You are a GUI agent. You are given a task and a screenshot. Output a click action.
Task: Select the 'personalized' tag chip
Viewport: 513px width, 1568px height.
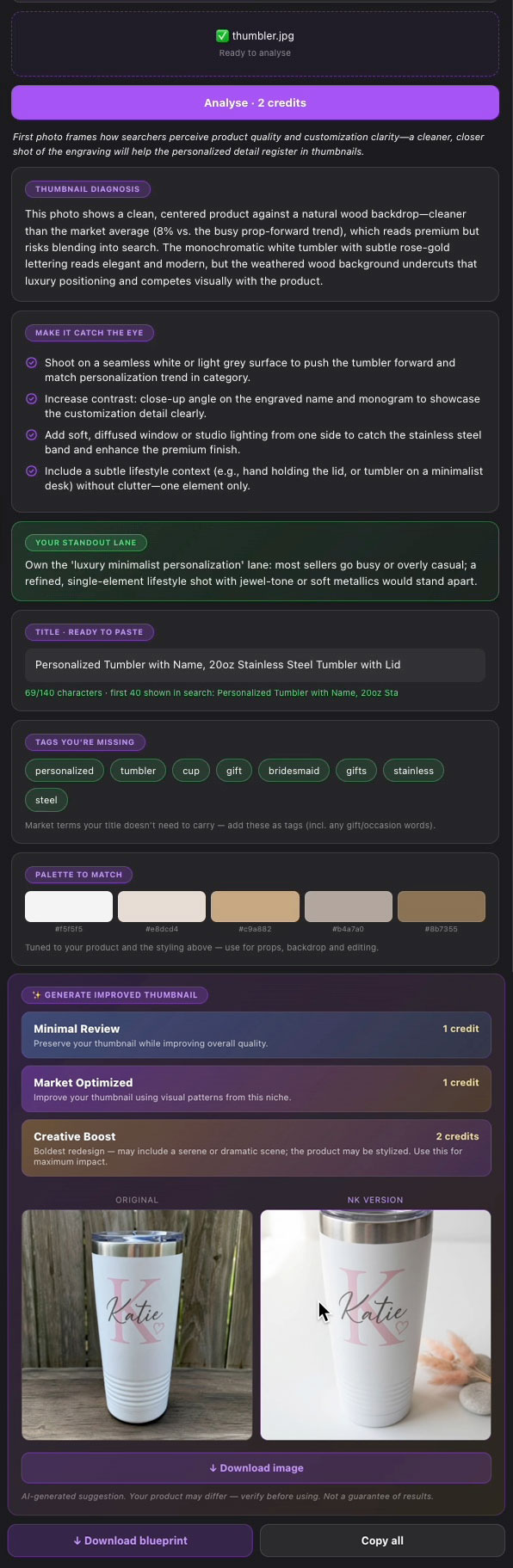click(x=65, y=771)
